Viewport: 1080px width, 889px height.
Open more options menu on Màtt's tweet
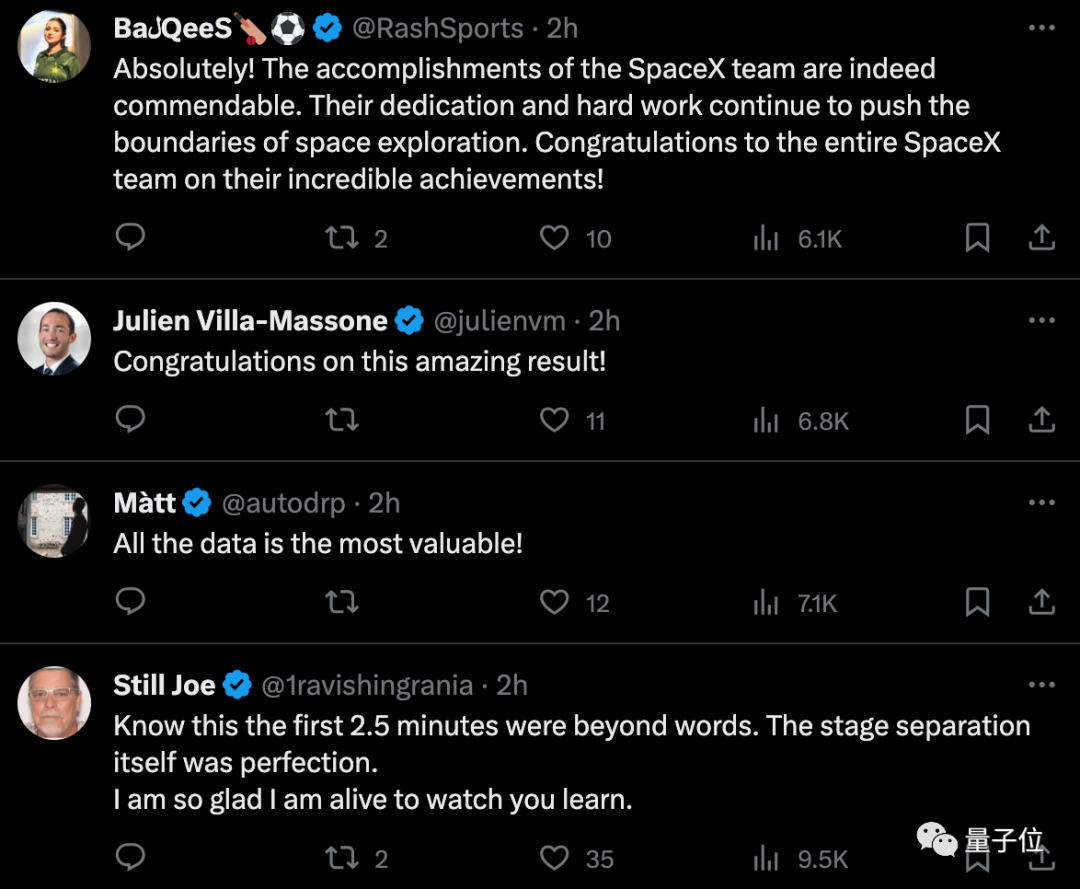pos(1042,503)
